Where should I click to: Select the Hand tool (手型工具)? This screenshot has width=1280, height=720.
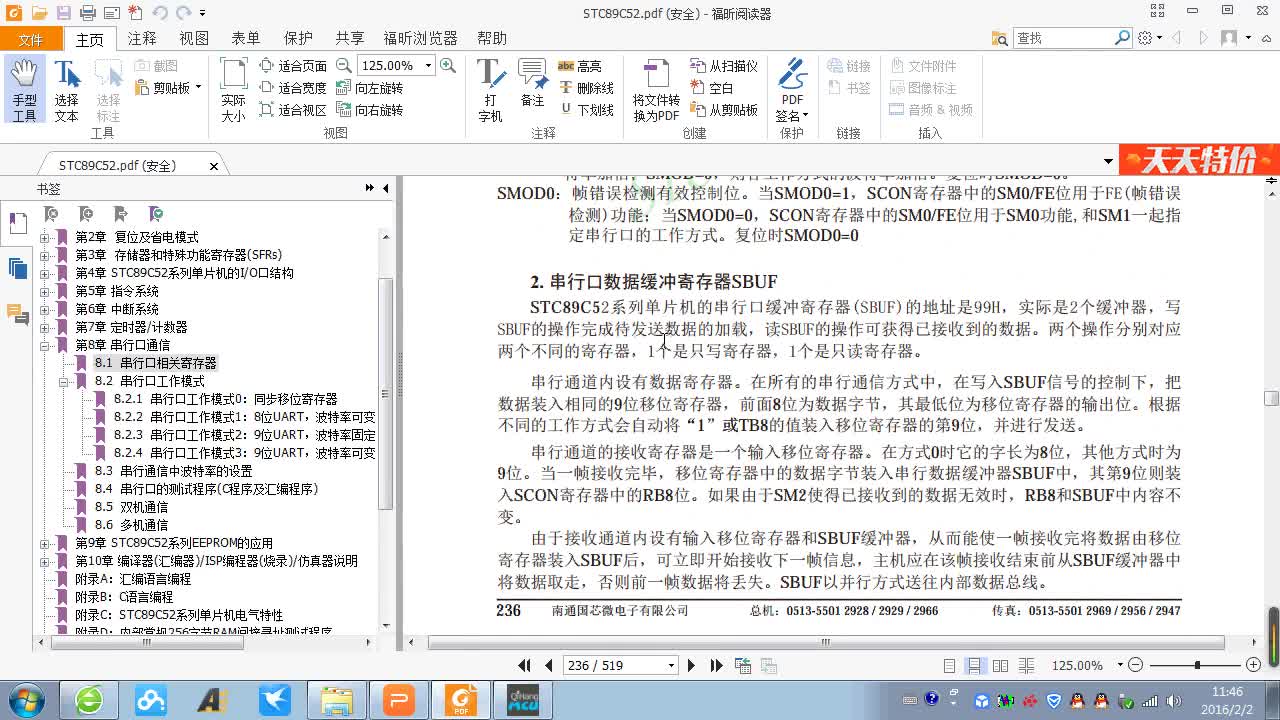[24, 90]
